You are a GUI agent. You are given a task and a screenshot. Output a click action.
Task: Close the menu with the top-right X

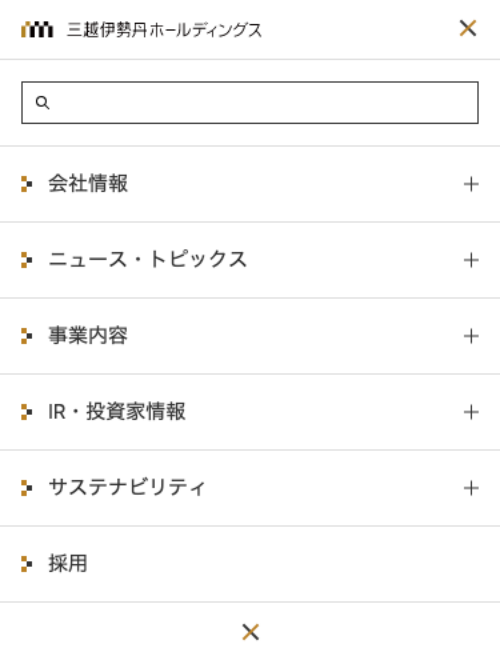click(x=468, y=29)
